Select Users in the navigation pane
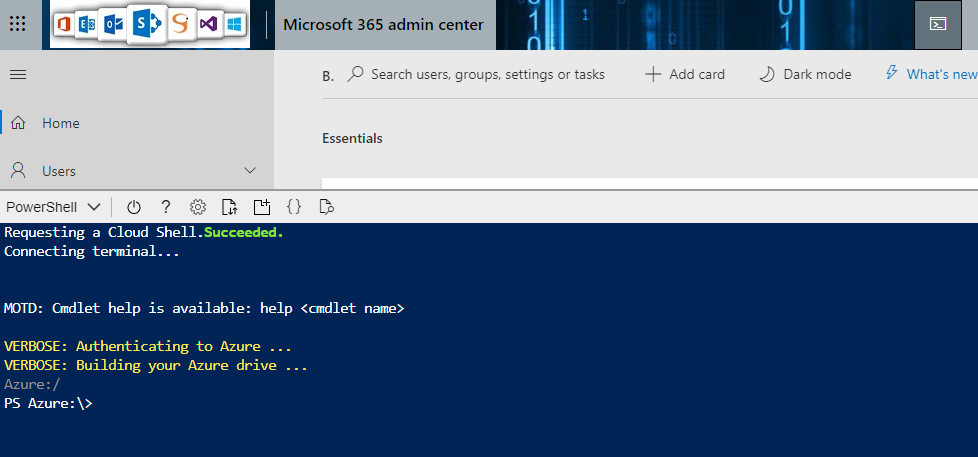Image resolution: width=978 pixels, height=457 pixels. [x=59, y=171]
